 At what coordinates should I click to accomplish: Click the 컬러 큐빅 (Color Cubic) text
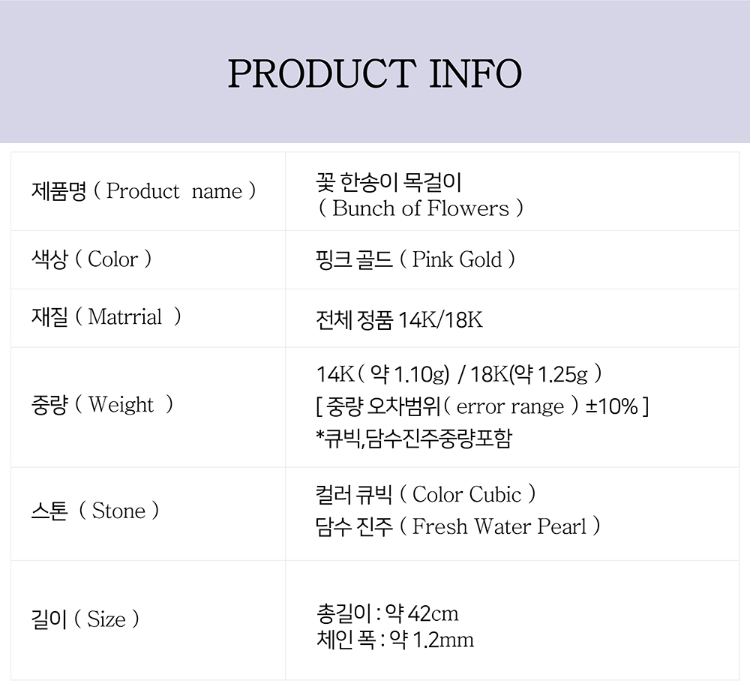point(425,495)
